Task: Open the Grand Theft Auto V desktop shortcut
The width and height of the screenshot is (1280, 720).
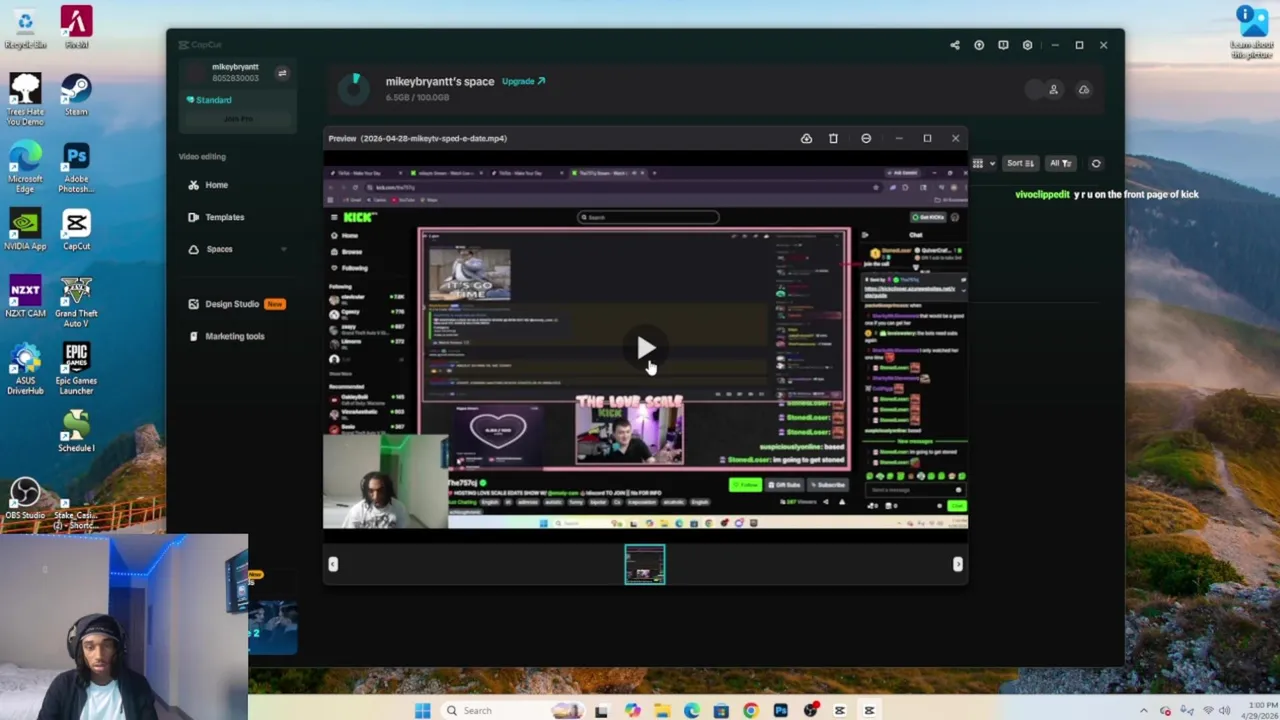Action: pos(76,303)
